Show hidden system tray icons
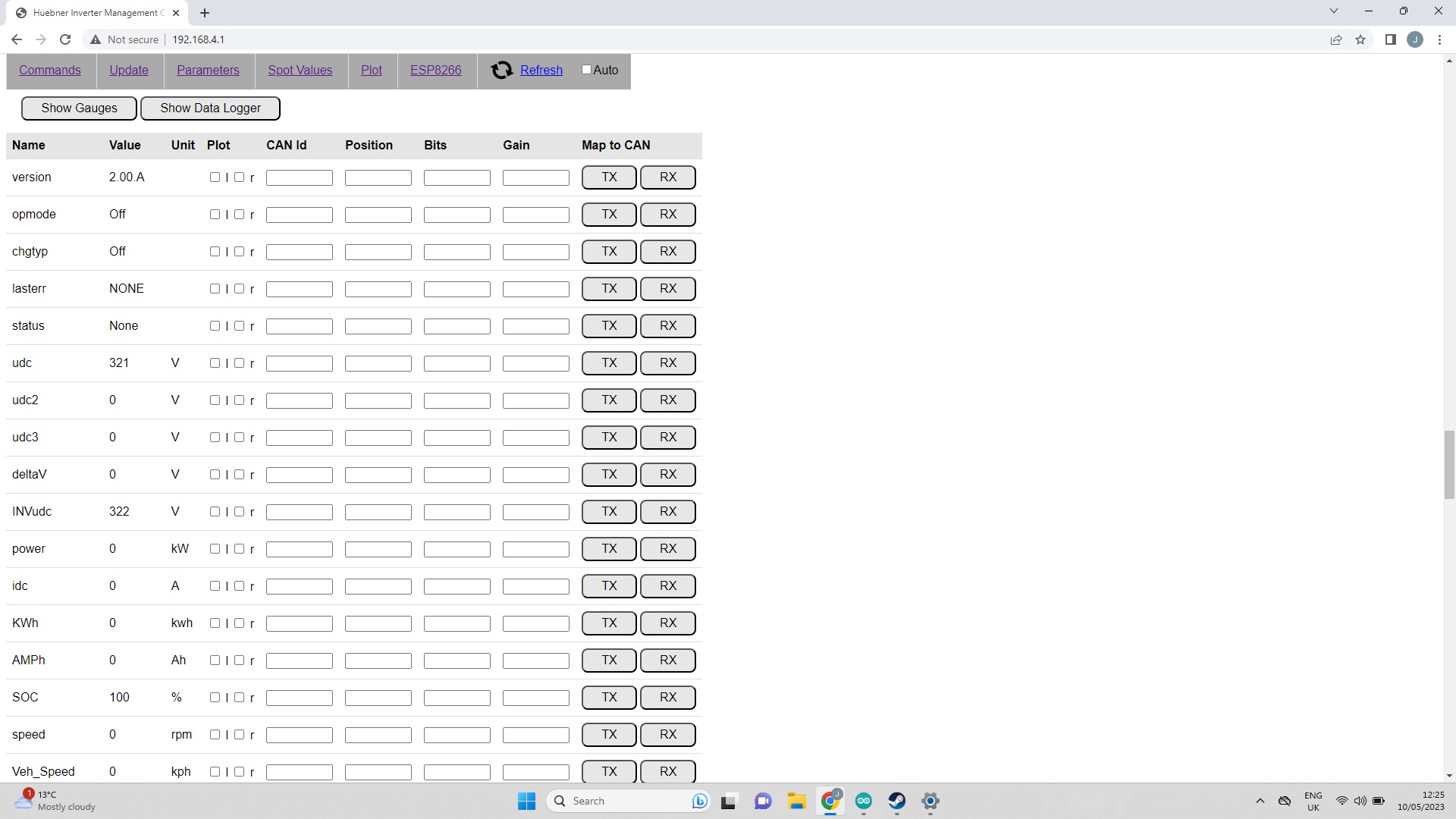The width and height of the screenshot is (1456, 819). [1260, 801]
